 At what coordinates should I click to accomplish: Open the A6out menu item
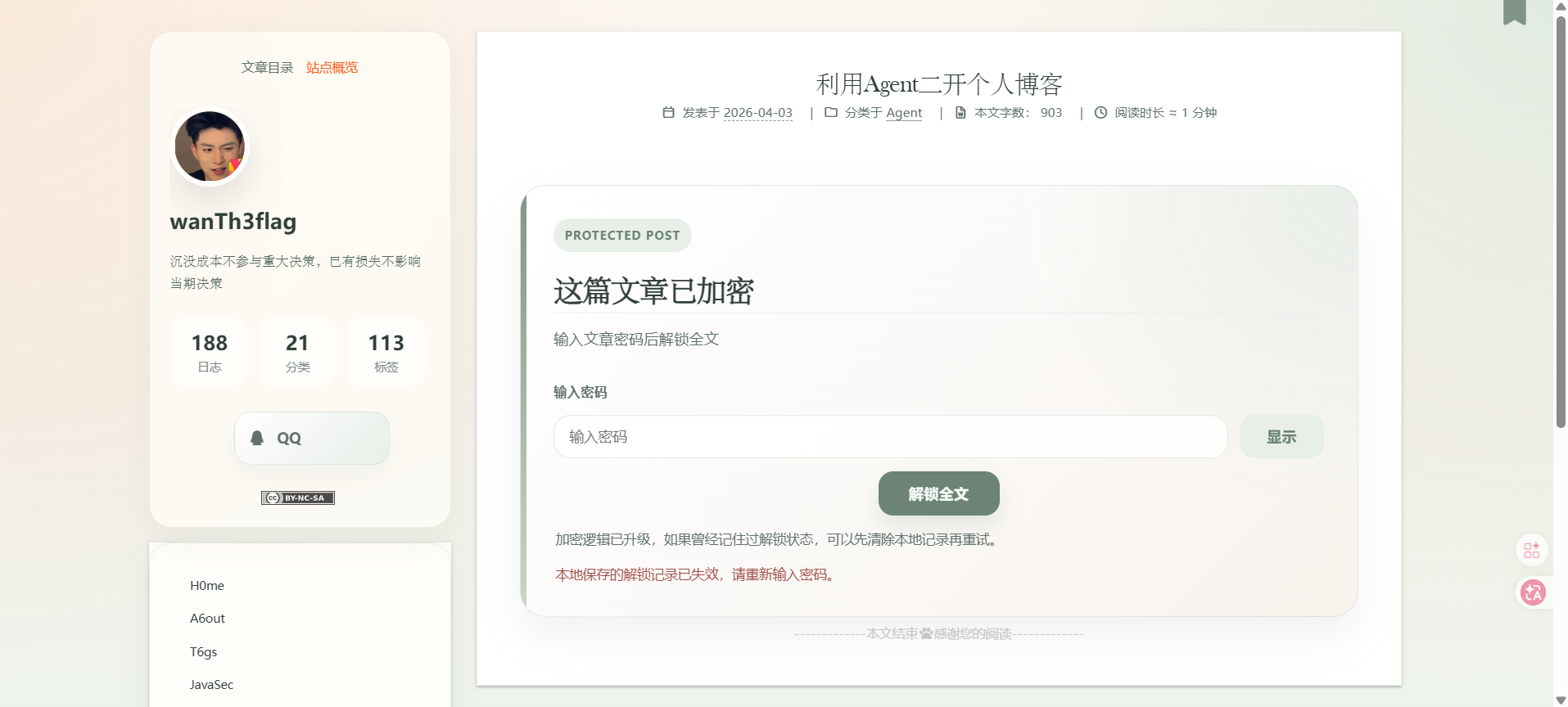click(207, 619)
